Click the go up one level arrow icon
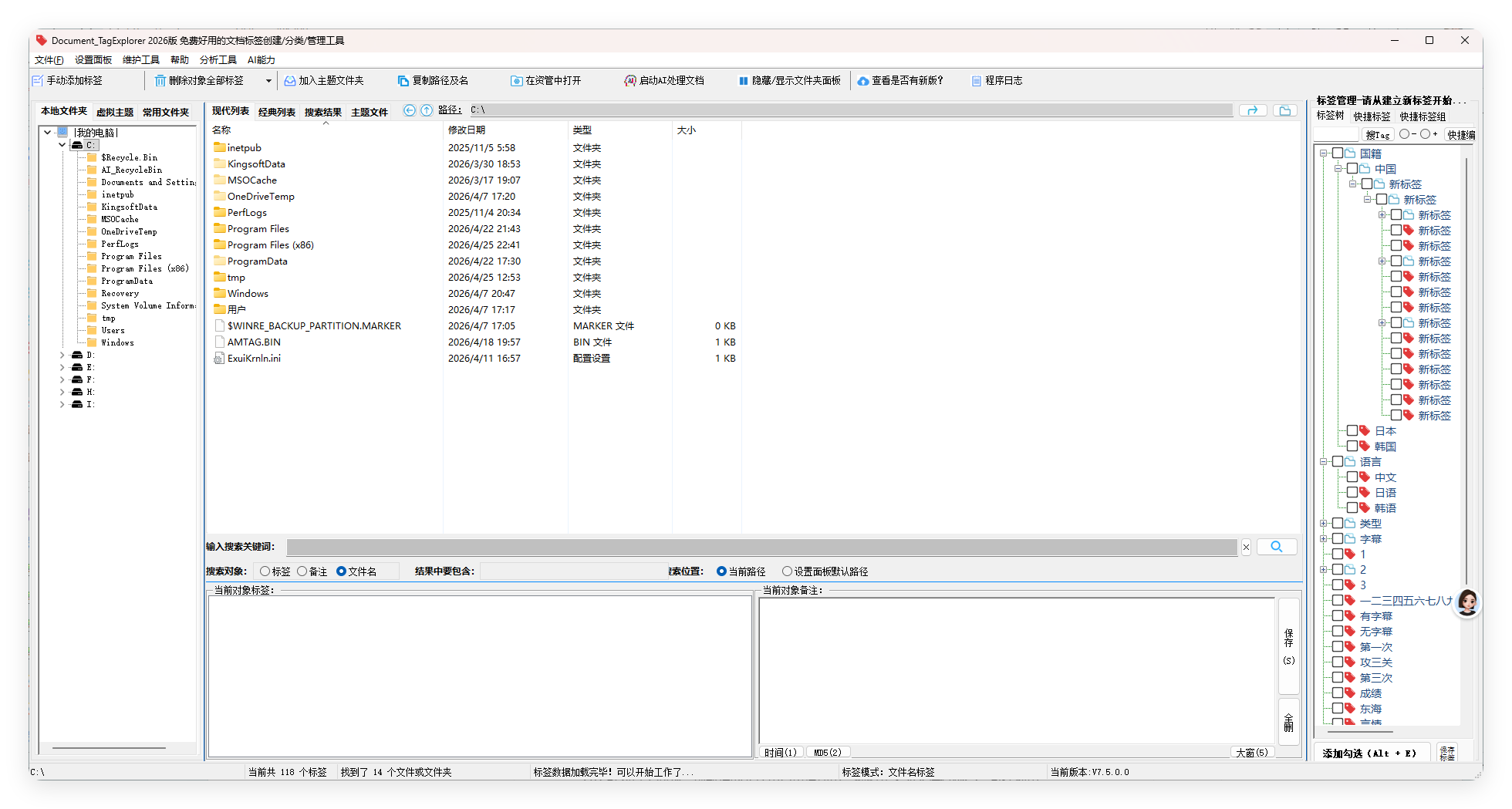 point(427,110)
